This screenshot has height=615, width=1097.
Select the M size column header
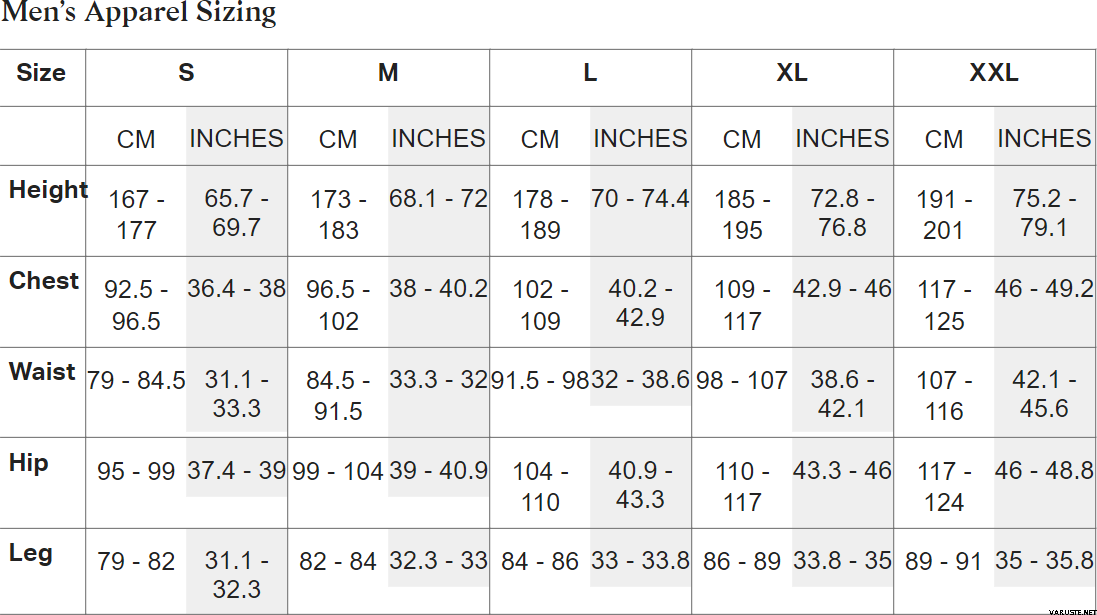click(388, 73)
